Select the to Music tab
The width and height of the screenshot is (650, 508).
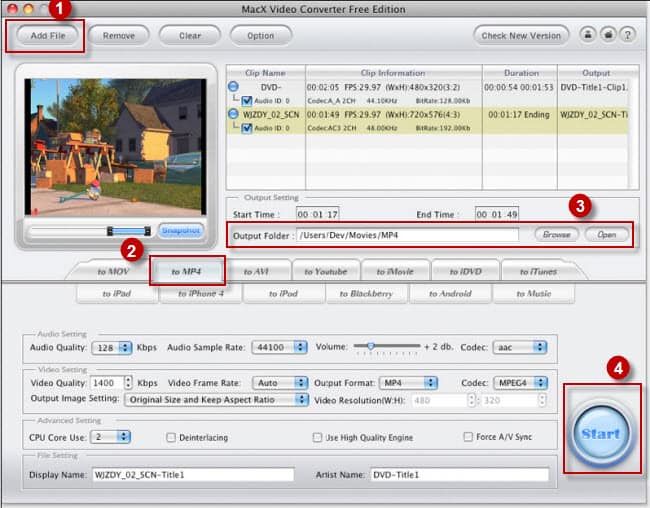point(534,294)
